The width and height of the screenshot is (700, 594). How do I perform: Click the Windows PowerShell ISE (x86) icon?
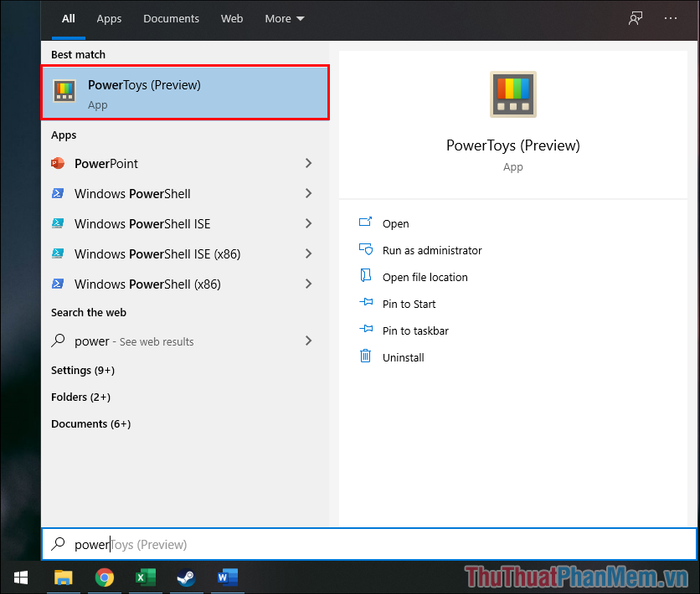click(58, 253)
